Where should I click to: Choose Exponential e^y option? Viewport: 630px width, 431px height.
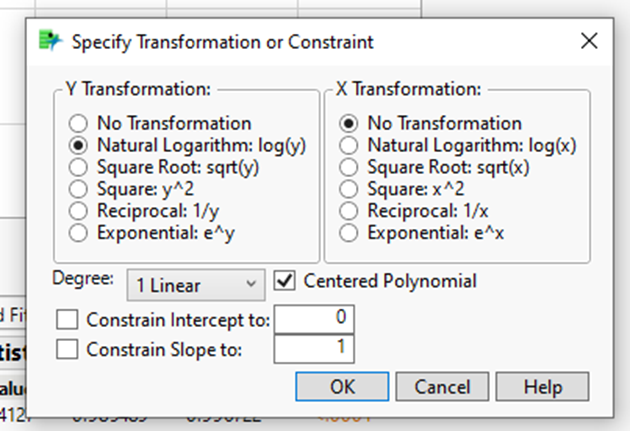(x=79, y=233)
